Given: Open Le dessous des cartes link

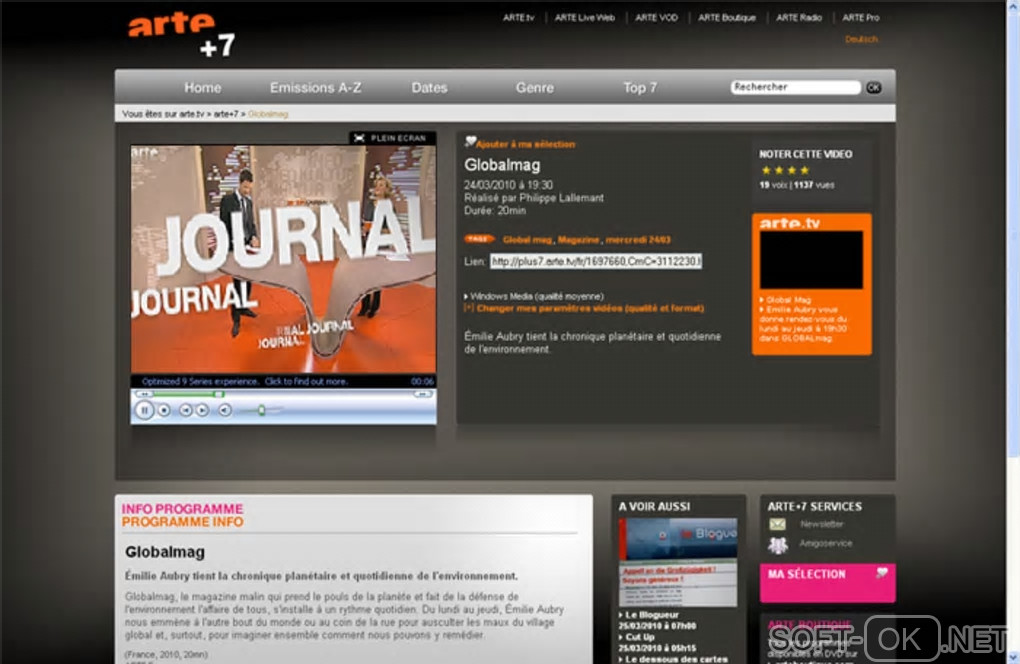Looking at the screenshot, I should pos(677,659).
